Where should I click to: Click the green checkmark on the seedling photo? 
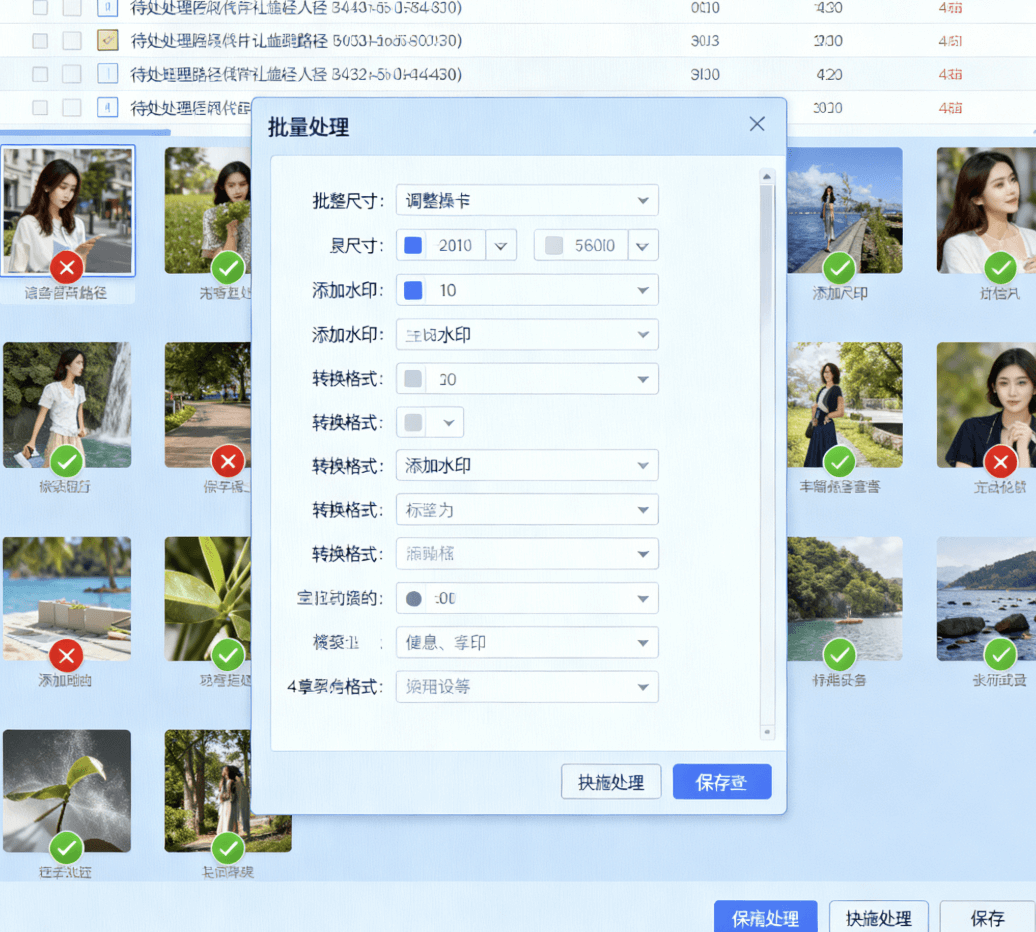click(x=67, y=848)
